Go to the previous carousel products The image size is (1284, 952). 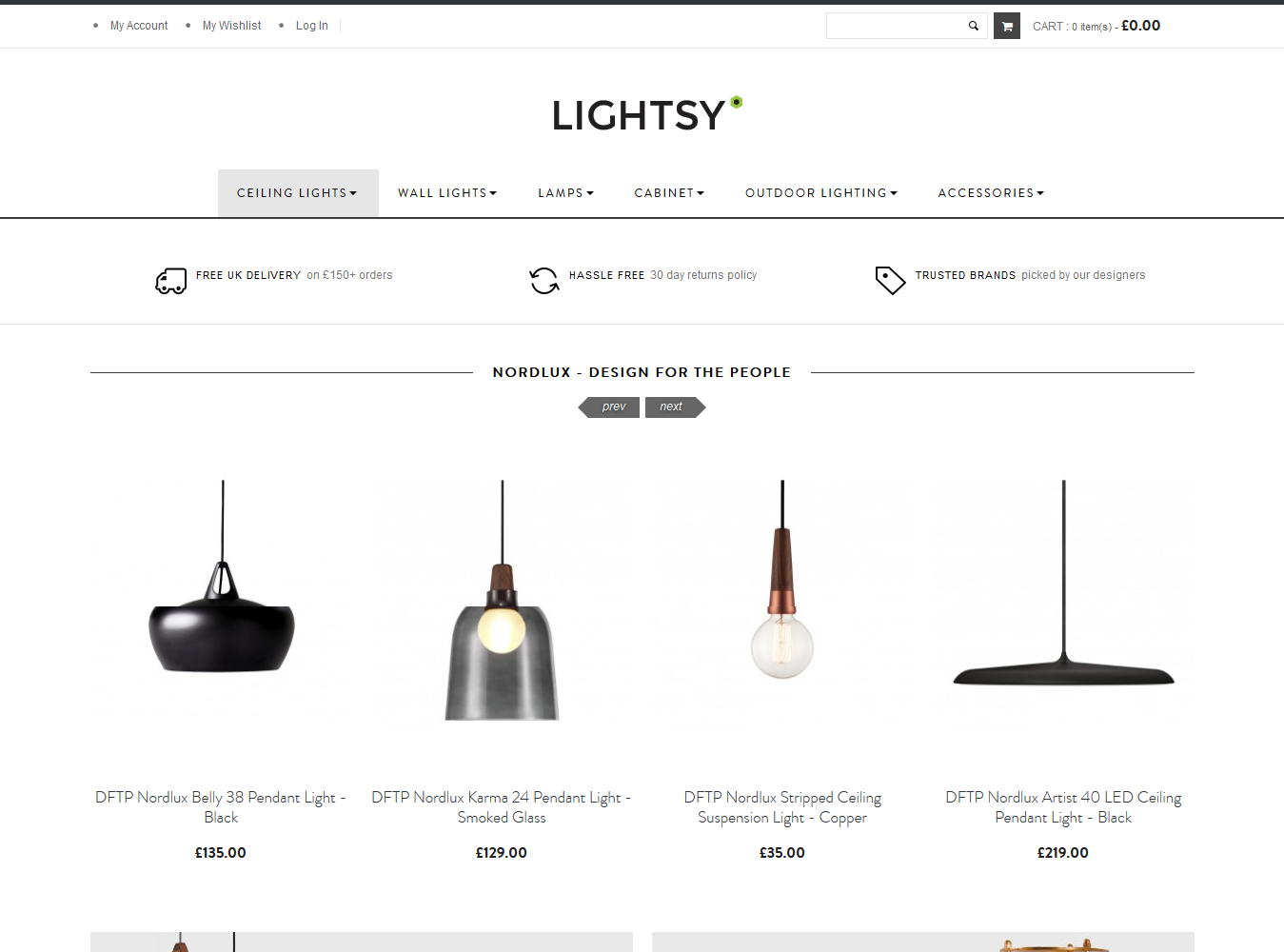pos(609,407)
